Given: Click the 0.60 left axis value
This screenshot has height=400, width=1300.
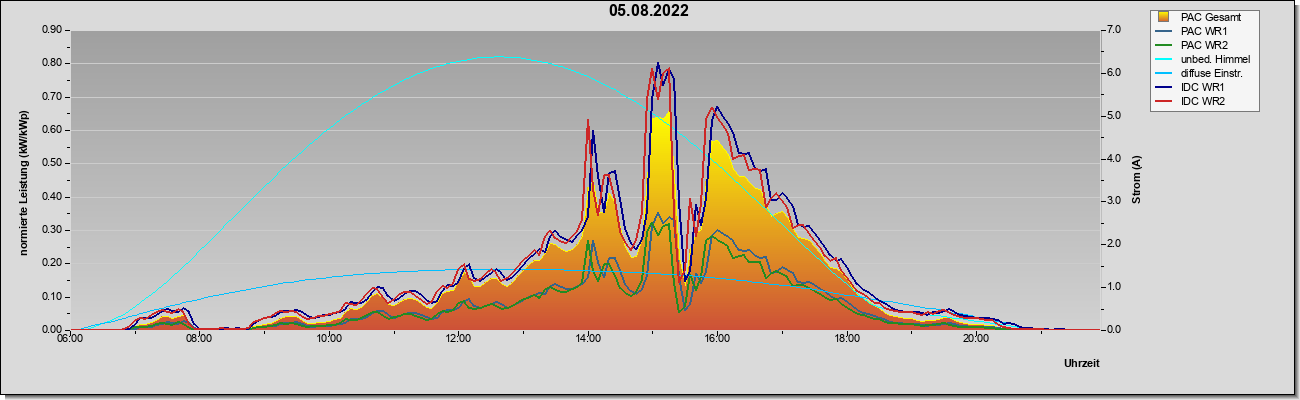Looking at the screenshot, I should (52, 130).
